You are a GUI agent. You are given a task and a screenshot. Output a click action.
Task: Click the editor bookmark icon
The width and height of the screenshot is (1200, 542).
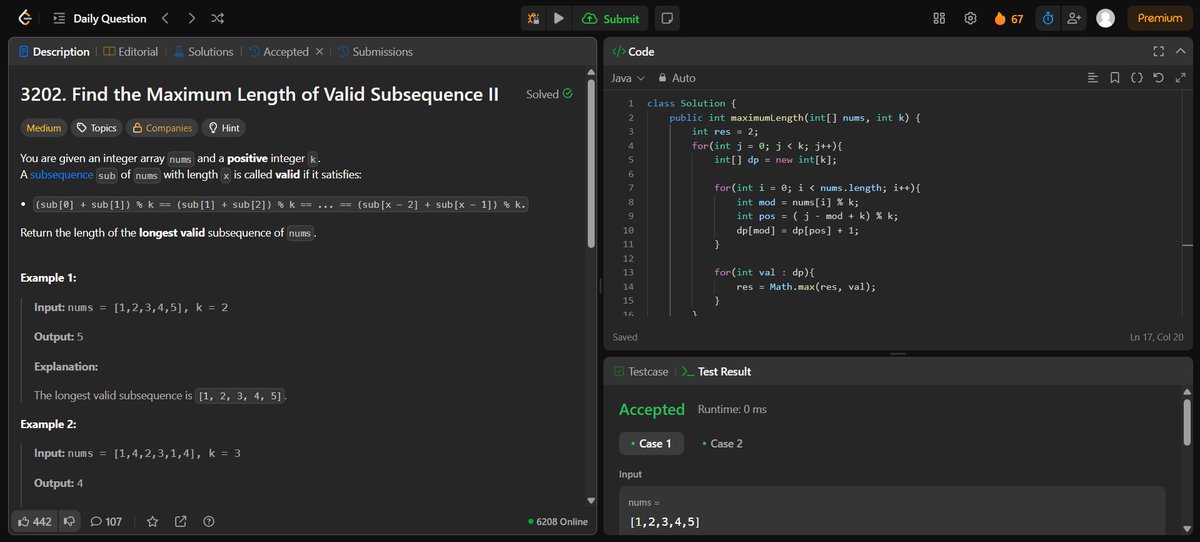(1115, 78)
